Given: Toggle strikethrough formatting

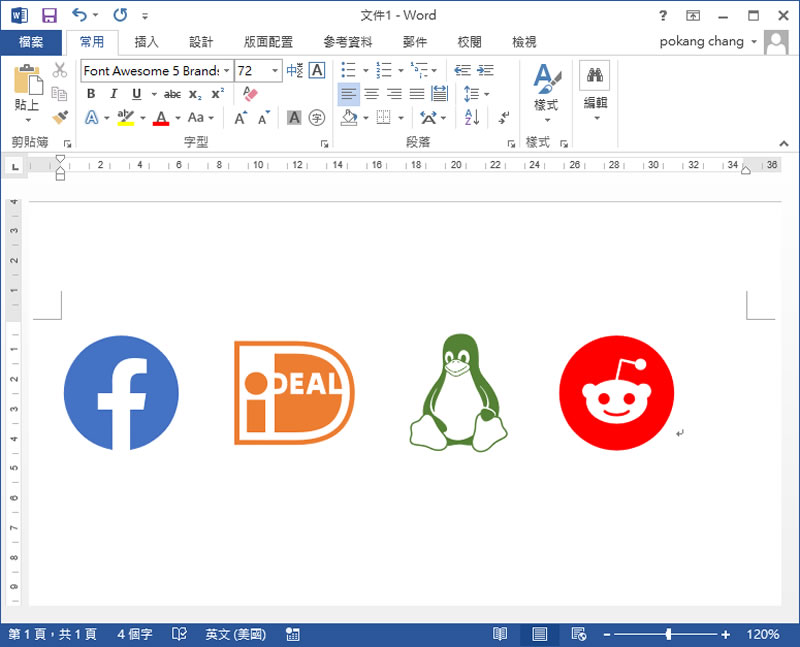Looking at the screenshot, I should click(172, 94).
